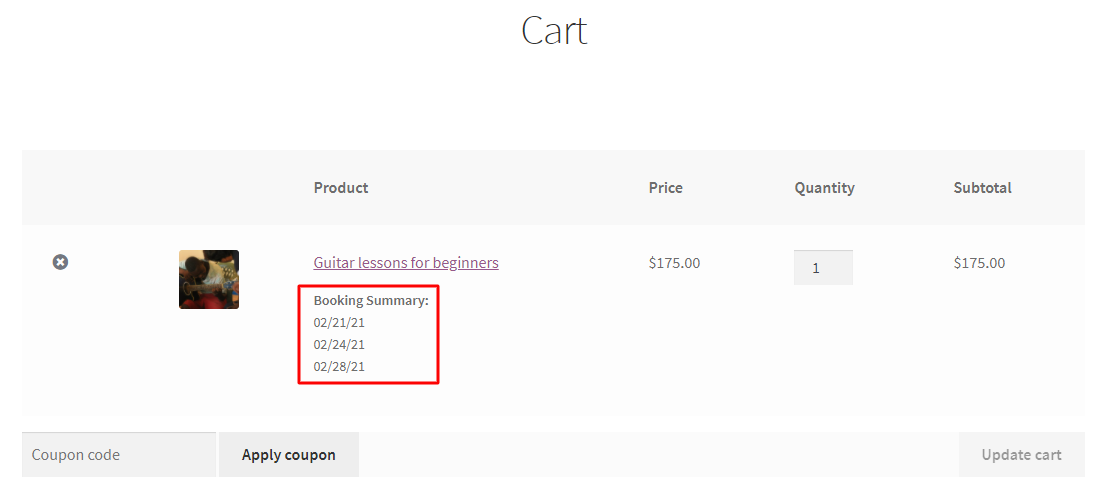Select the 02/21/21 booking date
This screenshot has height=498, width=1115.
pos(339,322)
